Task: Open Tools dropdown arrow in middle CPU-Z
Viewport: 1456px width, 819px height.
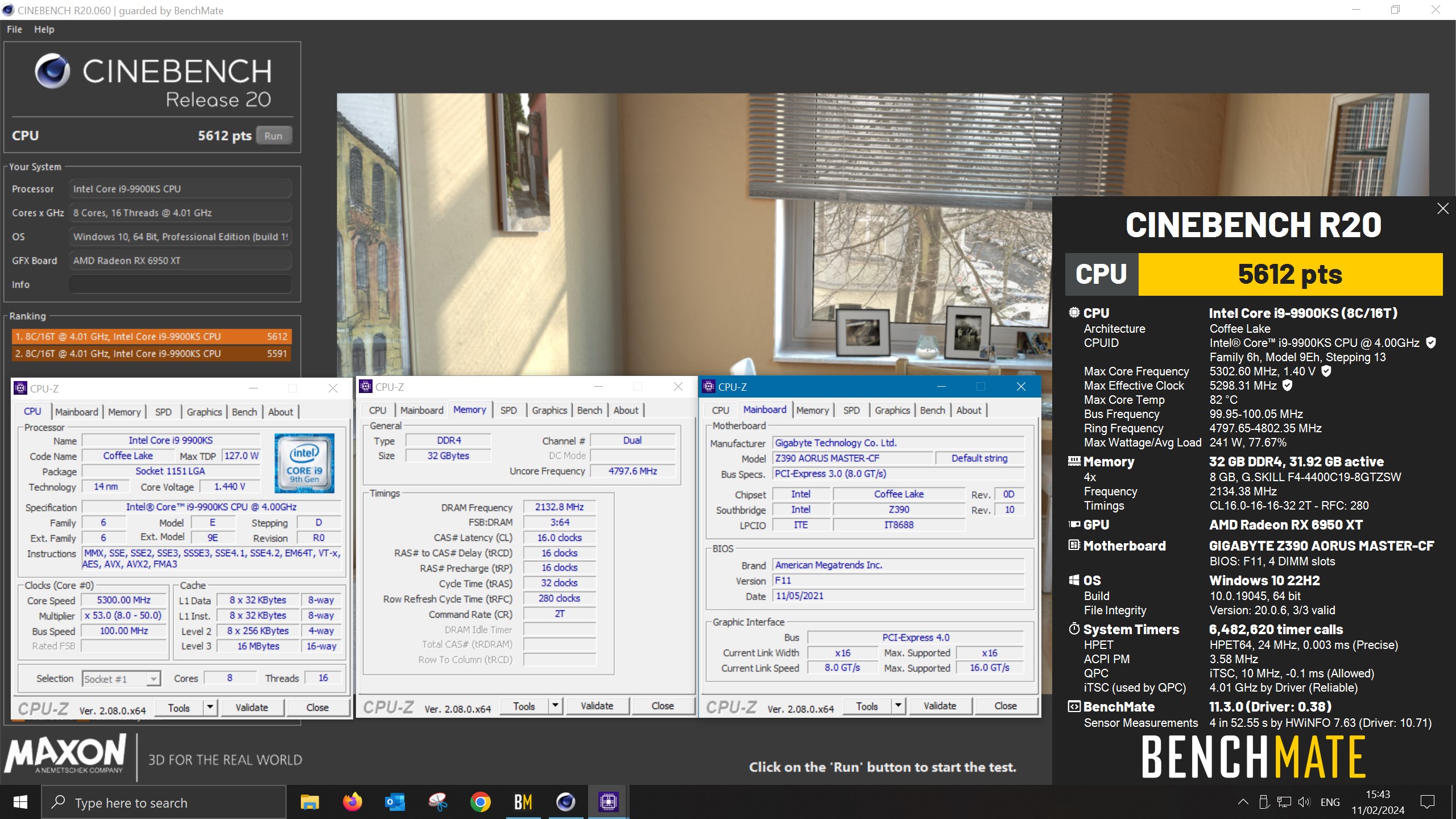Action: (556, 705)
